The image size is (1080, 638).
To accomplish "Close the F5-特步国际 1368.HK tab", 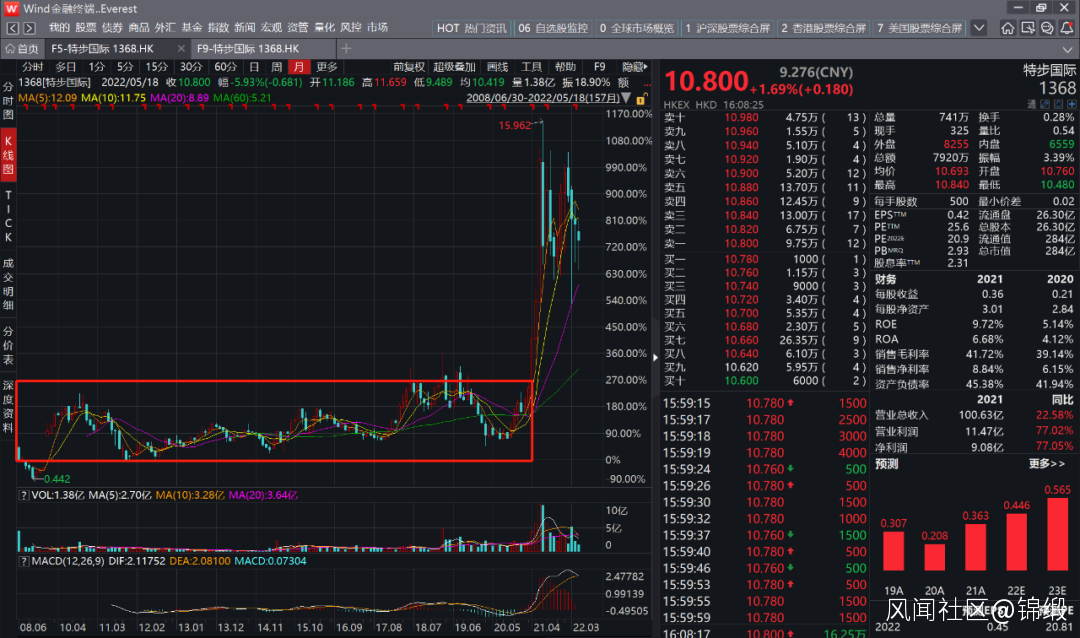I will [x=181, y=49].
